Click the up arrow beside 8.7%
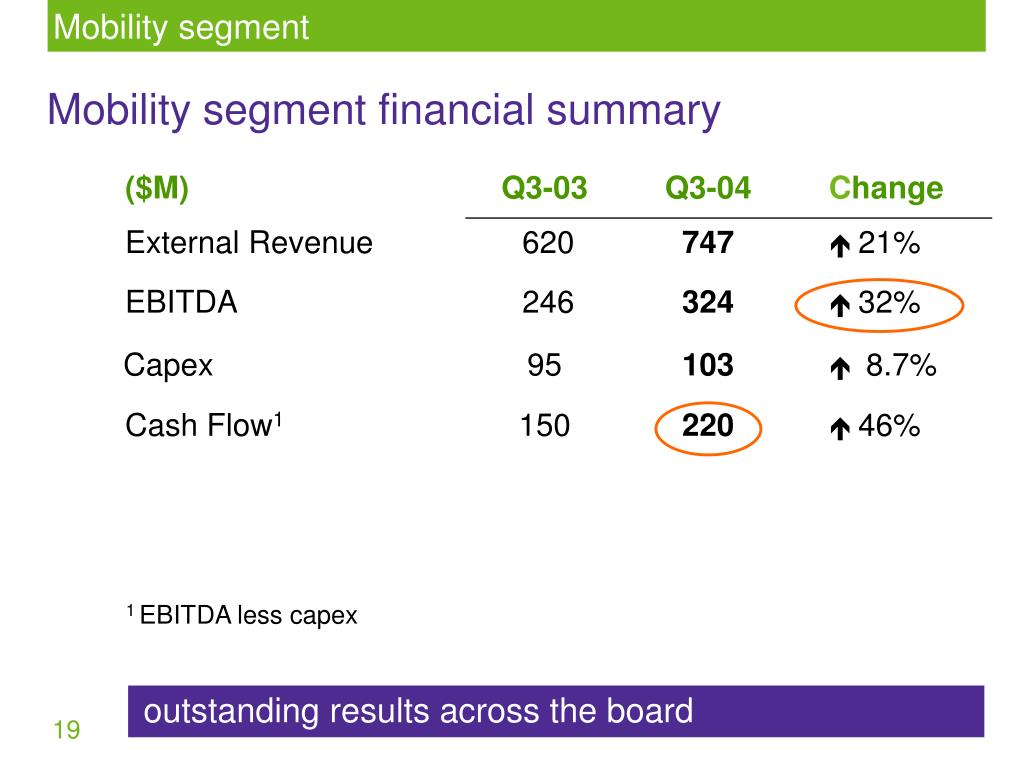The image size is (1024, 768). point(840,368)
